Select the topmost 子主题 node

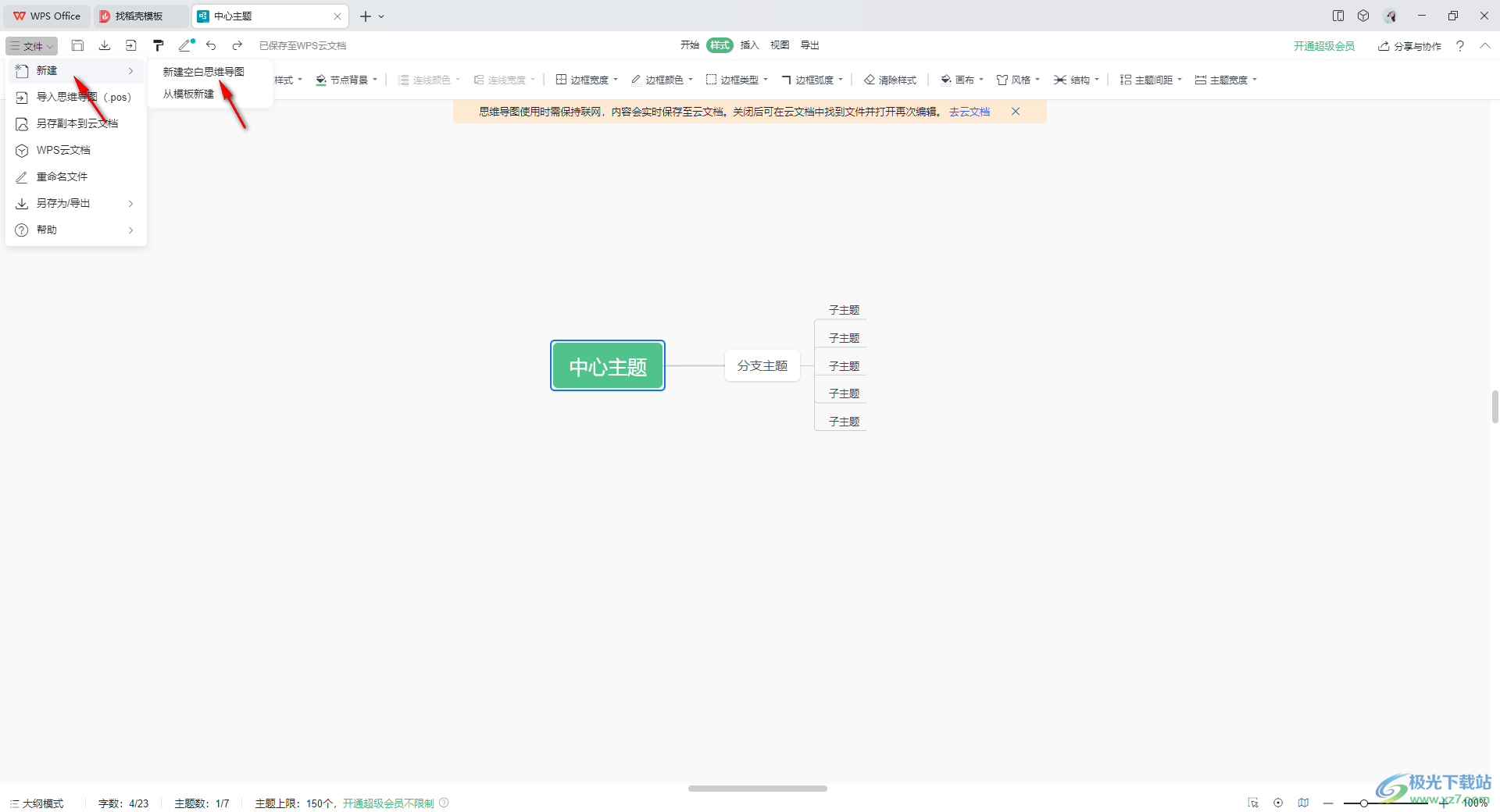pos(844,310)
